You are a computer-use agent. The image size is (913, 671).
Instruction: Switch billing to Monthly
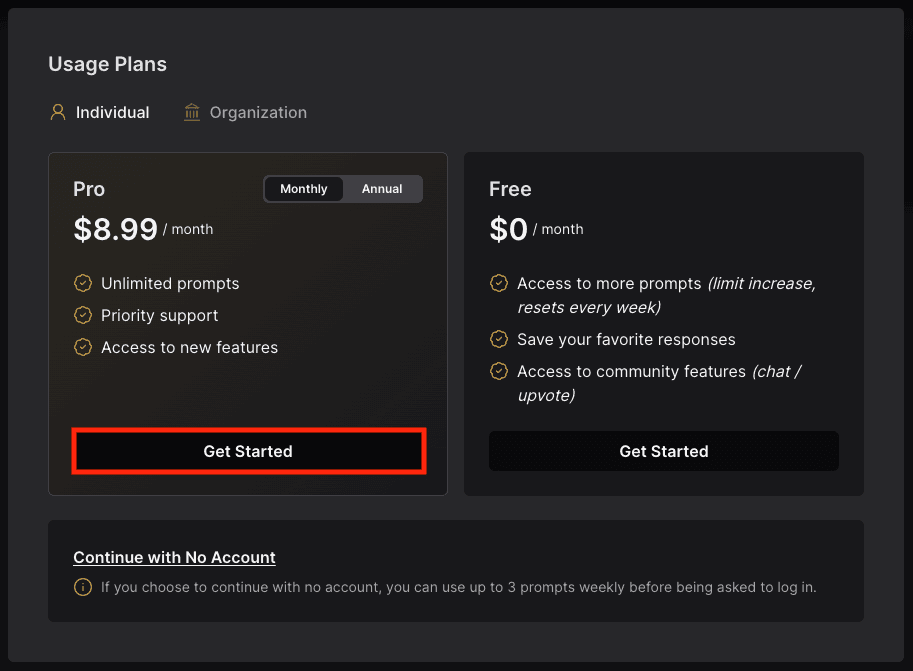[304, 189]
